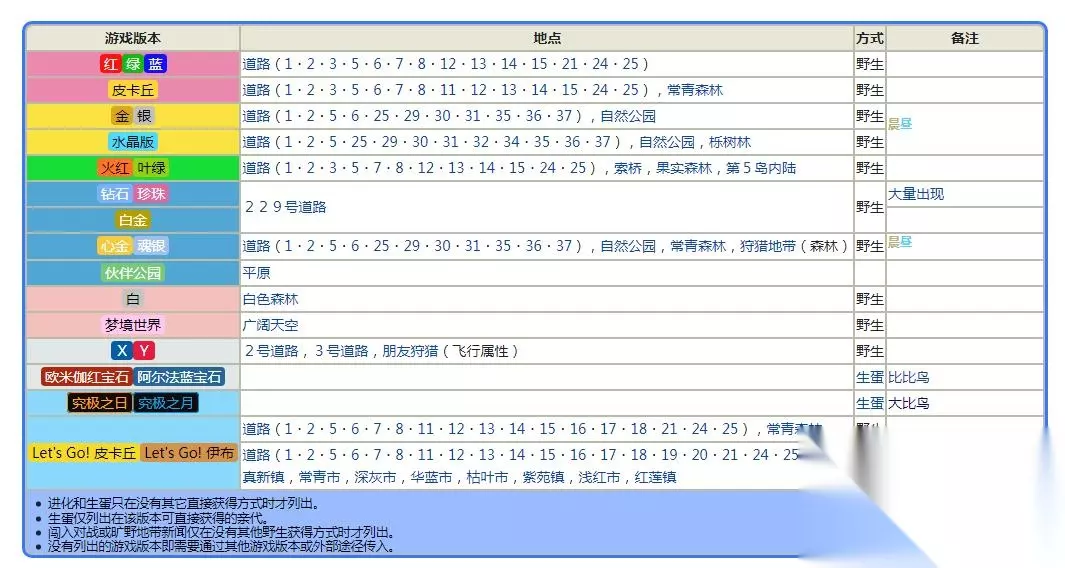
Task: Click the 第5岛内陆 location link
Action: pyautogui.click(x=761, y=168)
